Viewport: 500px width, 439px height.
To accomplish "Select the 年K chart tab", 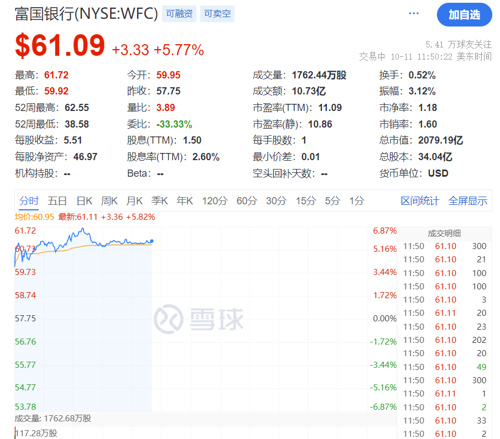I will click(x=185, y=201).
